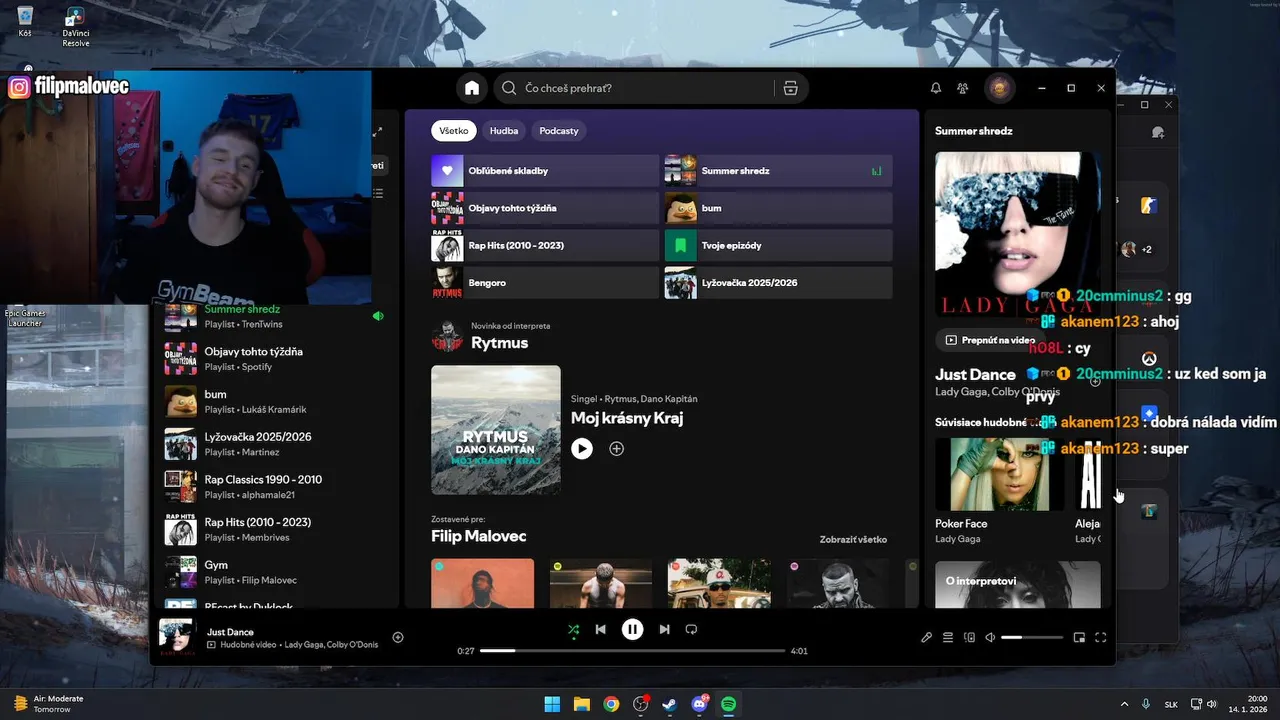Open the bum tile in main grid
Viewport: 1280px width, 720px height.
778,208
